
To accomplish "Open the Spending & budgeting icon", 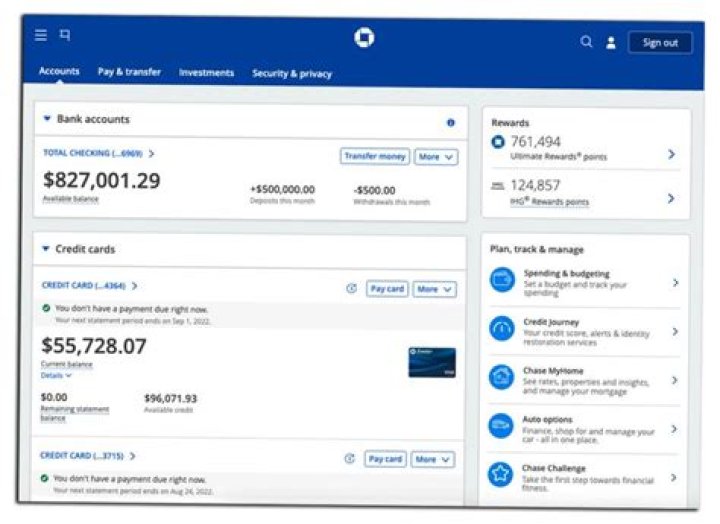I will (502, 280).
